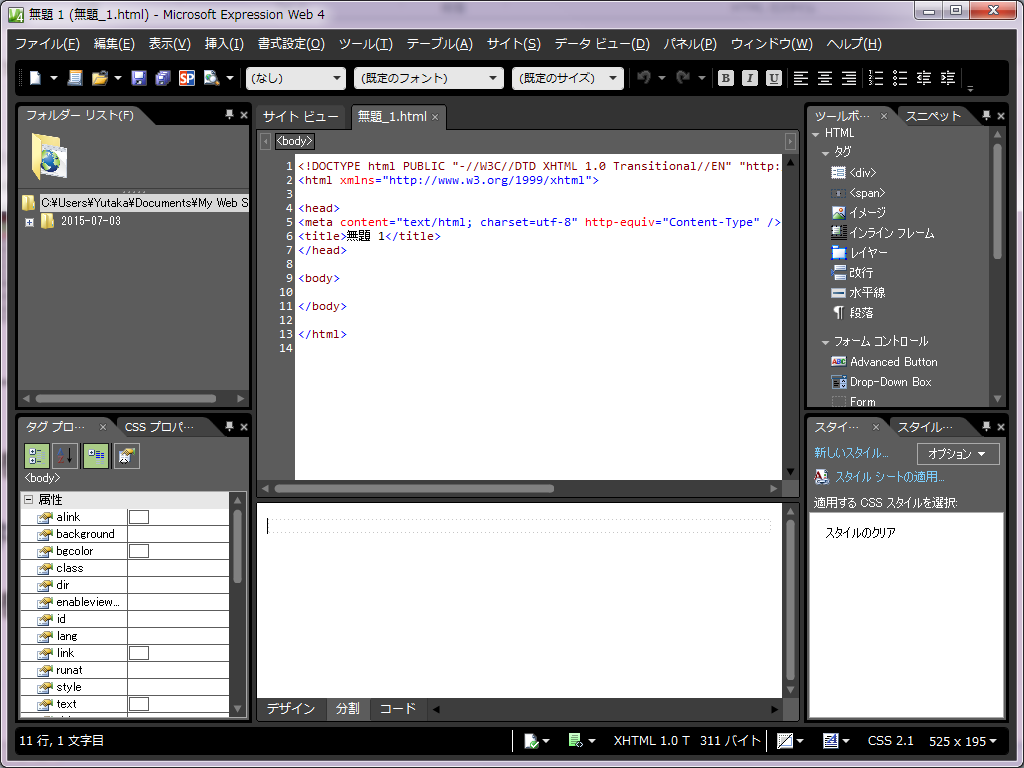This screenshot has height=768, width=1024.
Task: Apply bulleted list formatting
Action: (900, 78)
